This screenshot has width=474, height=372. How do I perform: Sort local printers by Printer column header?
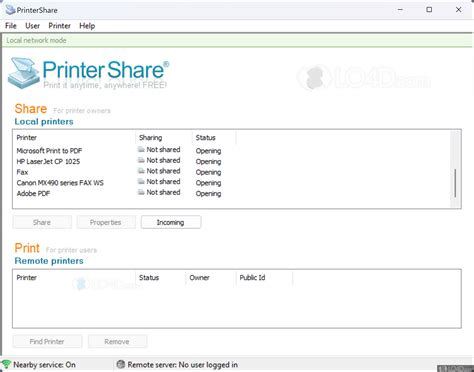point(74,138)
